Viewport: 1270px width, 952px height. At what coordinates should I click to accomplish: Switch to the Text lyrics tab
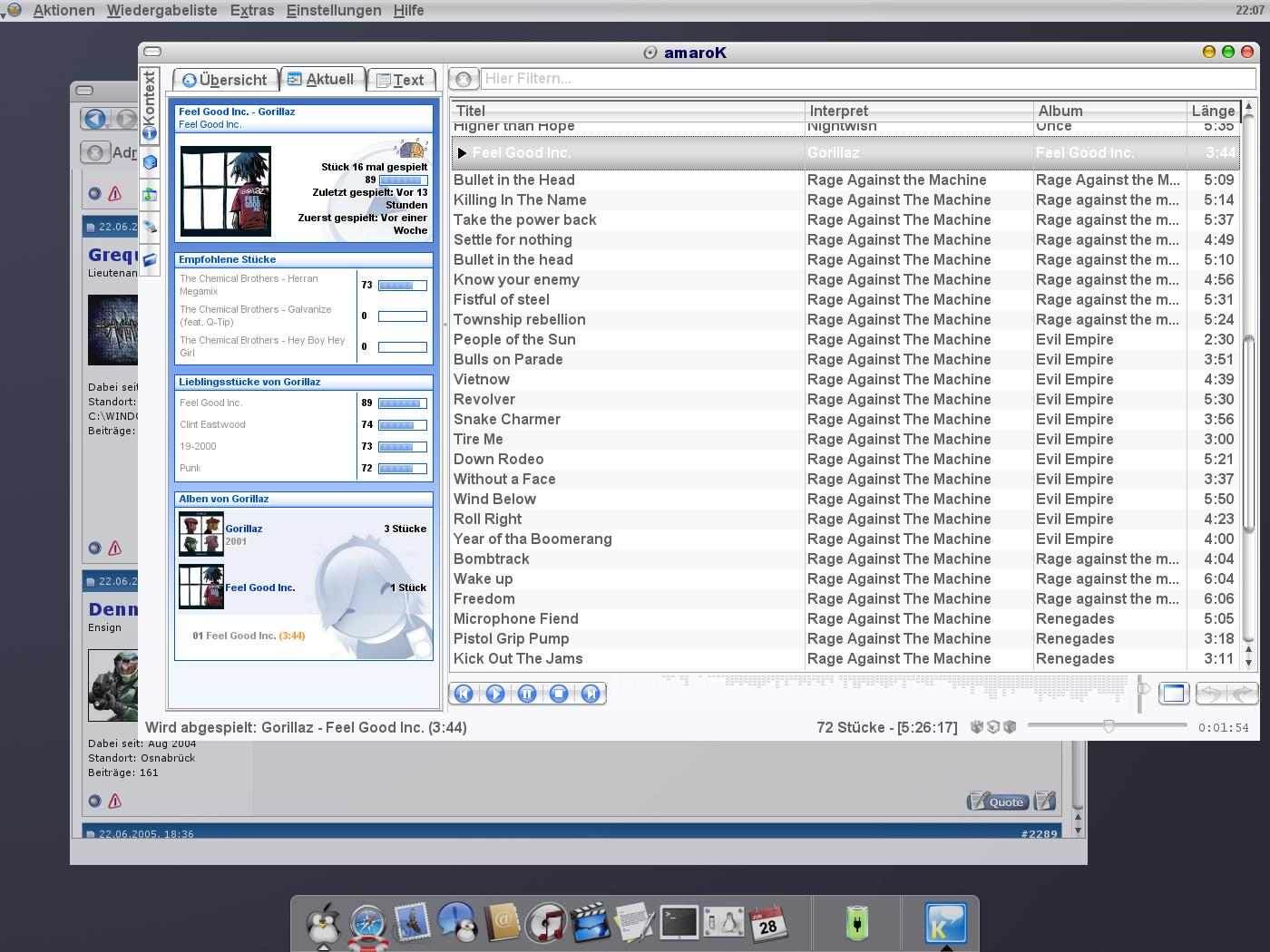tap(401, 80)
